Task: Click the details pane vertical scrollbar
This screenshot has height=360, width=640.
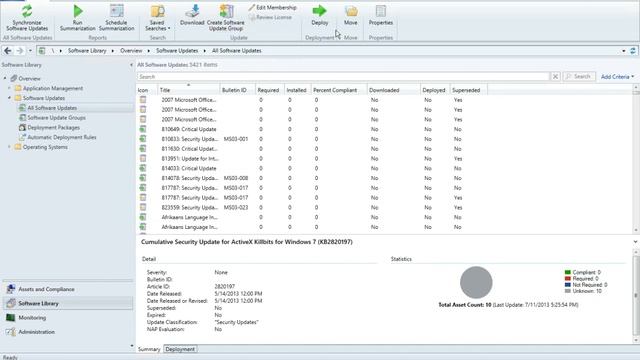Action: click(x=636, y=296)
